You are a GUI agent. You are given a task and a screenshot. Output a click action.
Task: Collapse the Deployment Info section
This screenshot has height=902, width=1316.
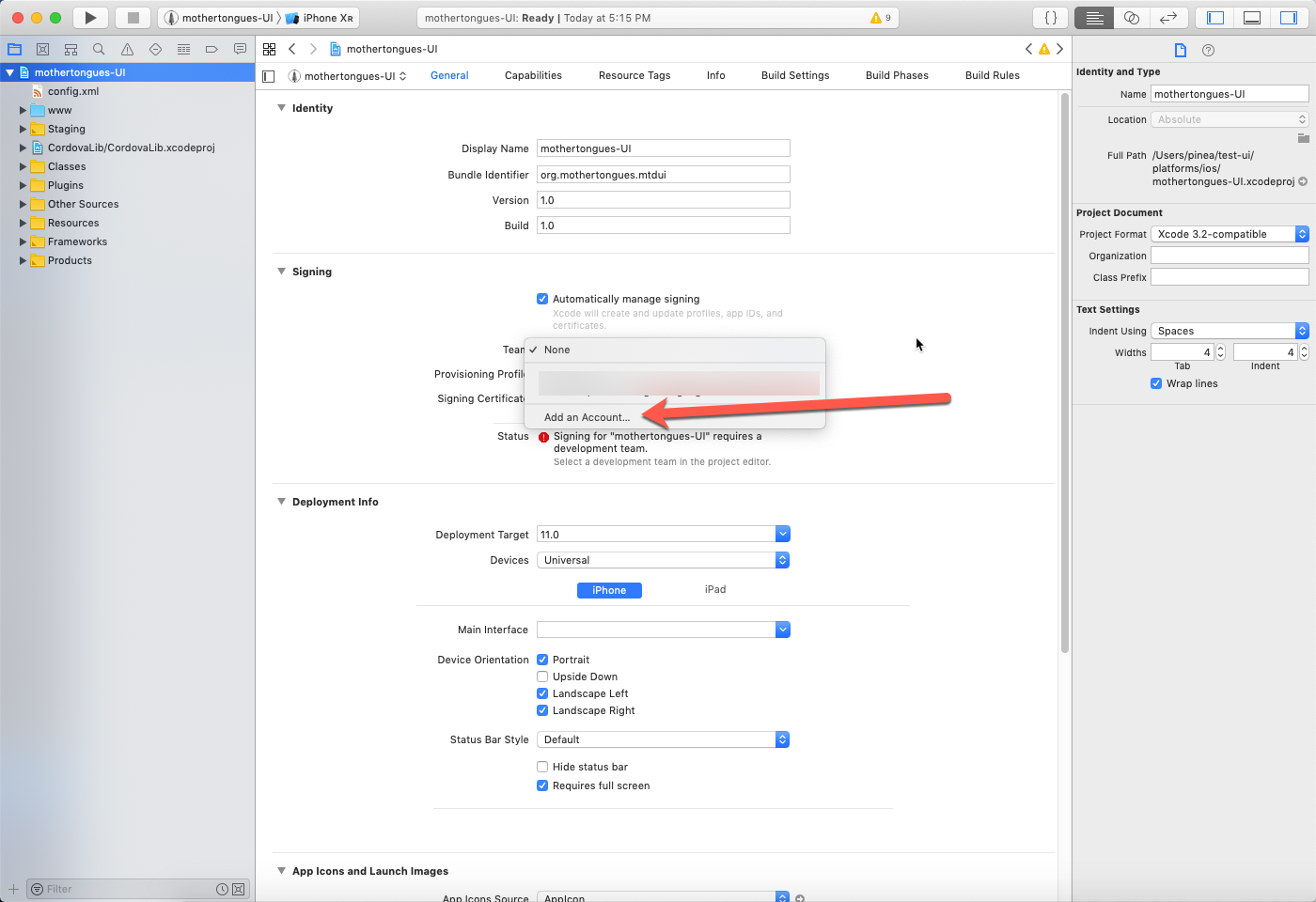coord(281,502)
